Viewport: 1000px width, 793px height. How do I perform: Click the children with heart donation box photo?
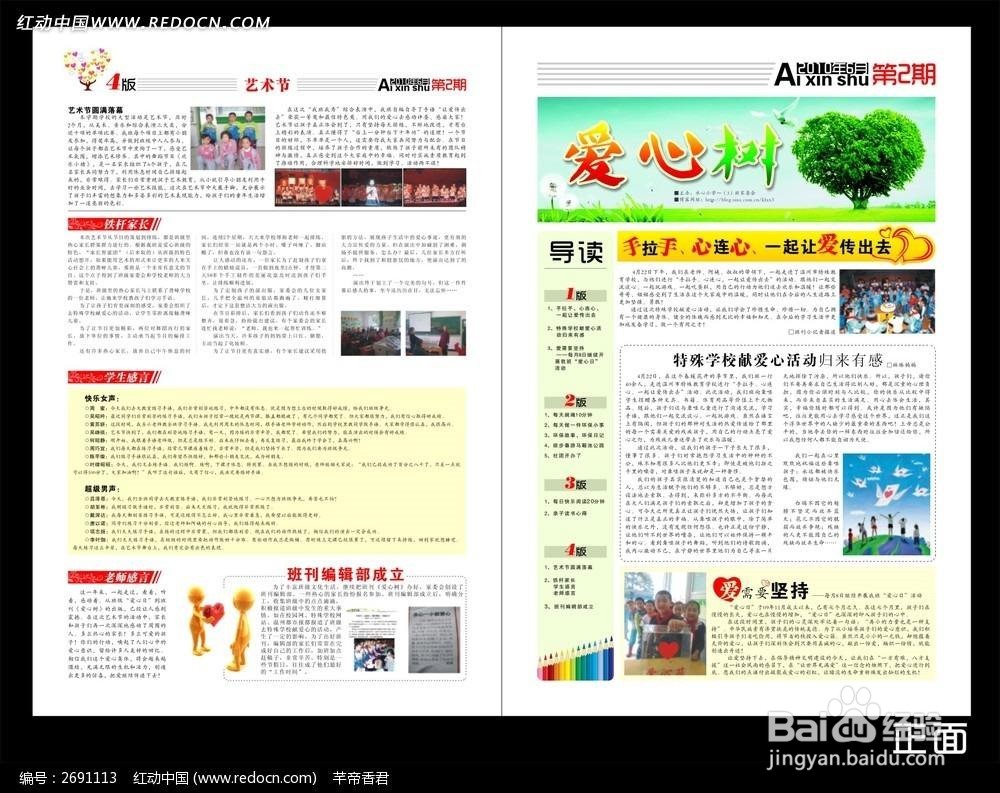(x=665, y=623)
